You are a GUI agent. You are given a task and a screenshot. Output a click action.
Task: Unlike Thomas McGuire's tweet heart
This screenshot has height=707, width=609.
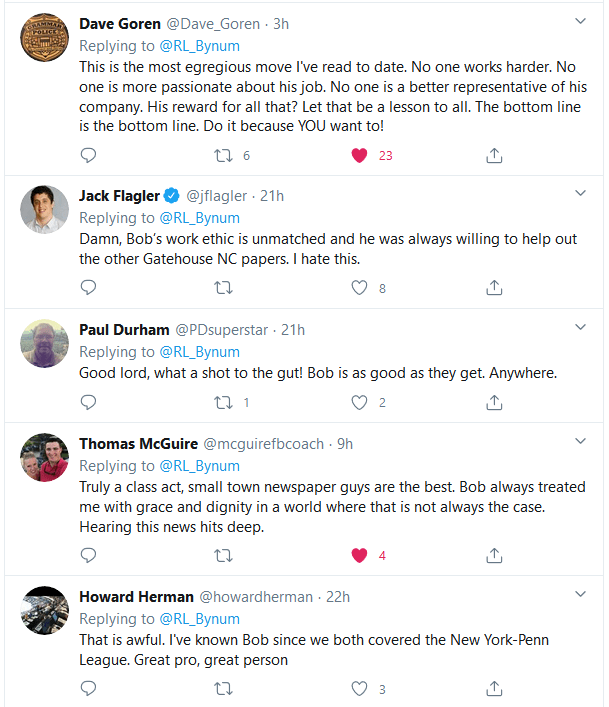pos(360,555)
